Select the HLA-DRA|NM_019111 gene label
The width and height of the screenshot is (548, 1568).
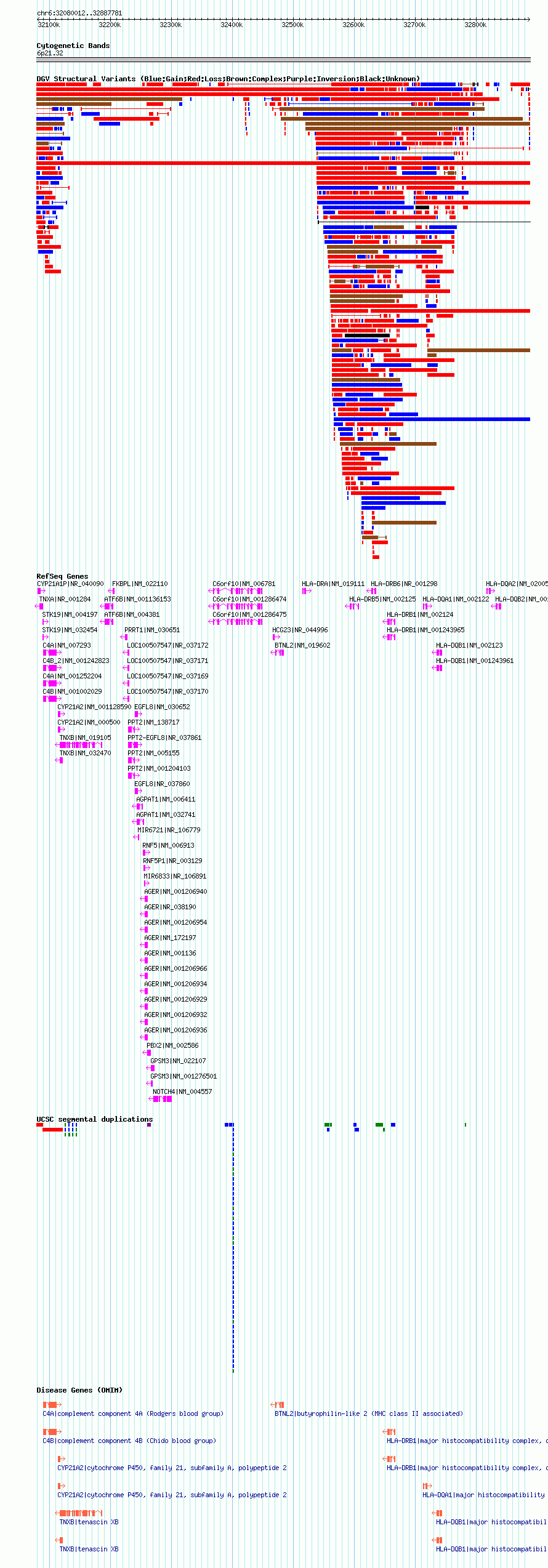coord(333,584)
